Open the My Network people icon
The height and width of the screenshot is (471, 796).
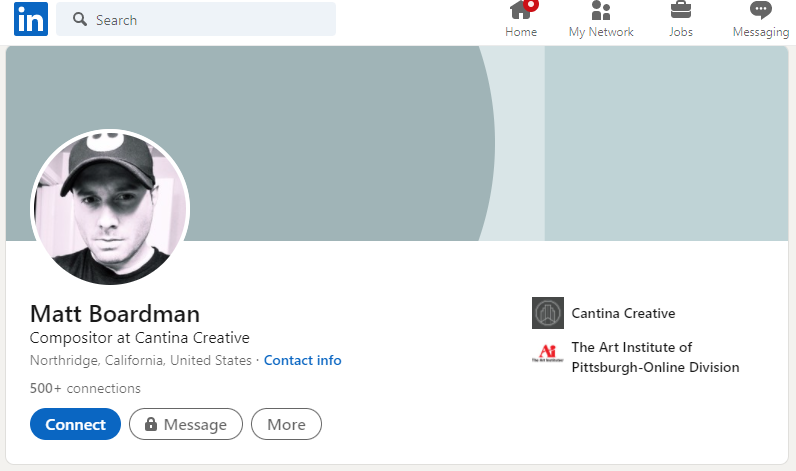tap(601, 10)
